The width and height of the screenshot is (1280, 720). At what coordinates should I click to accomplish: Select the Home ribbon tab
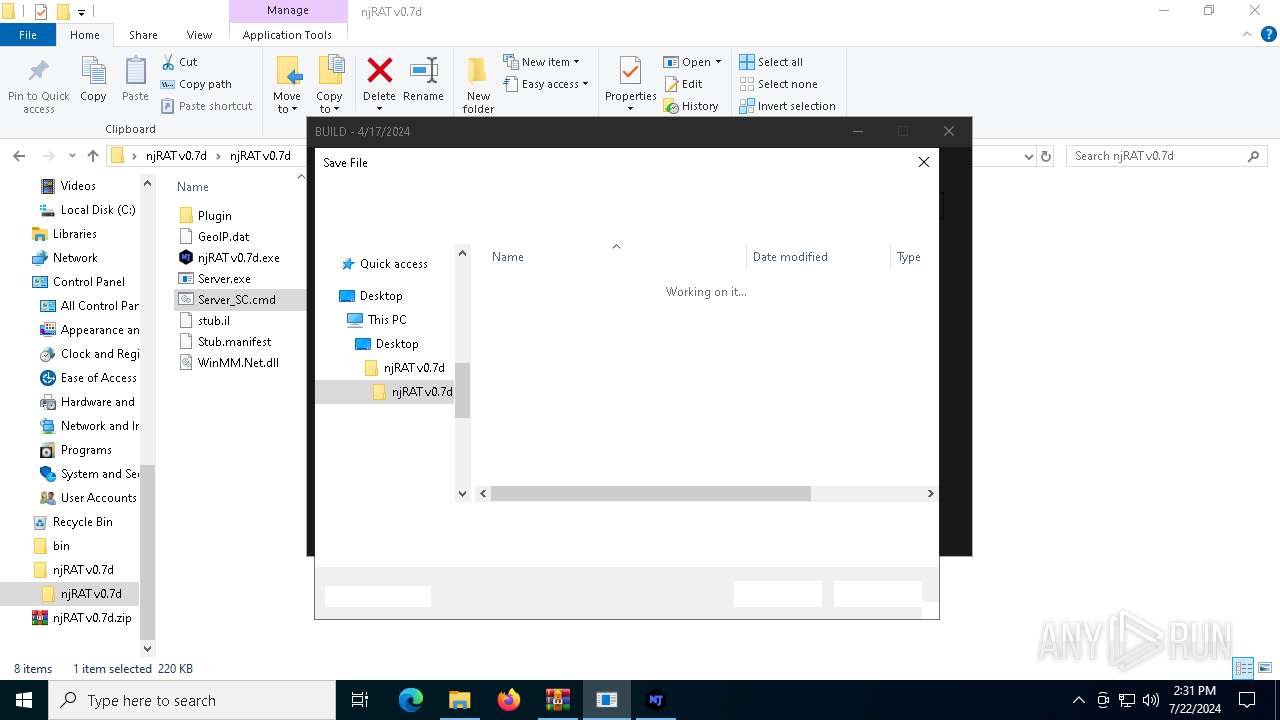(x=85, y=34)
